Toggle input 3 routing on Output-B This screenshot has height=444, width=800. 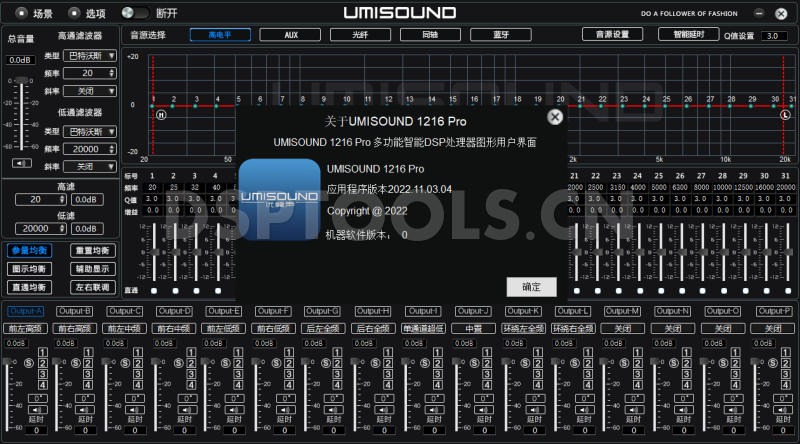click(x=88, y=374)
